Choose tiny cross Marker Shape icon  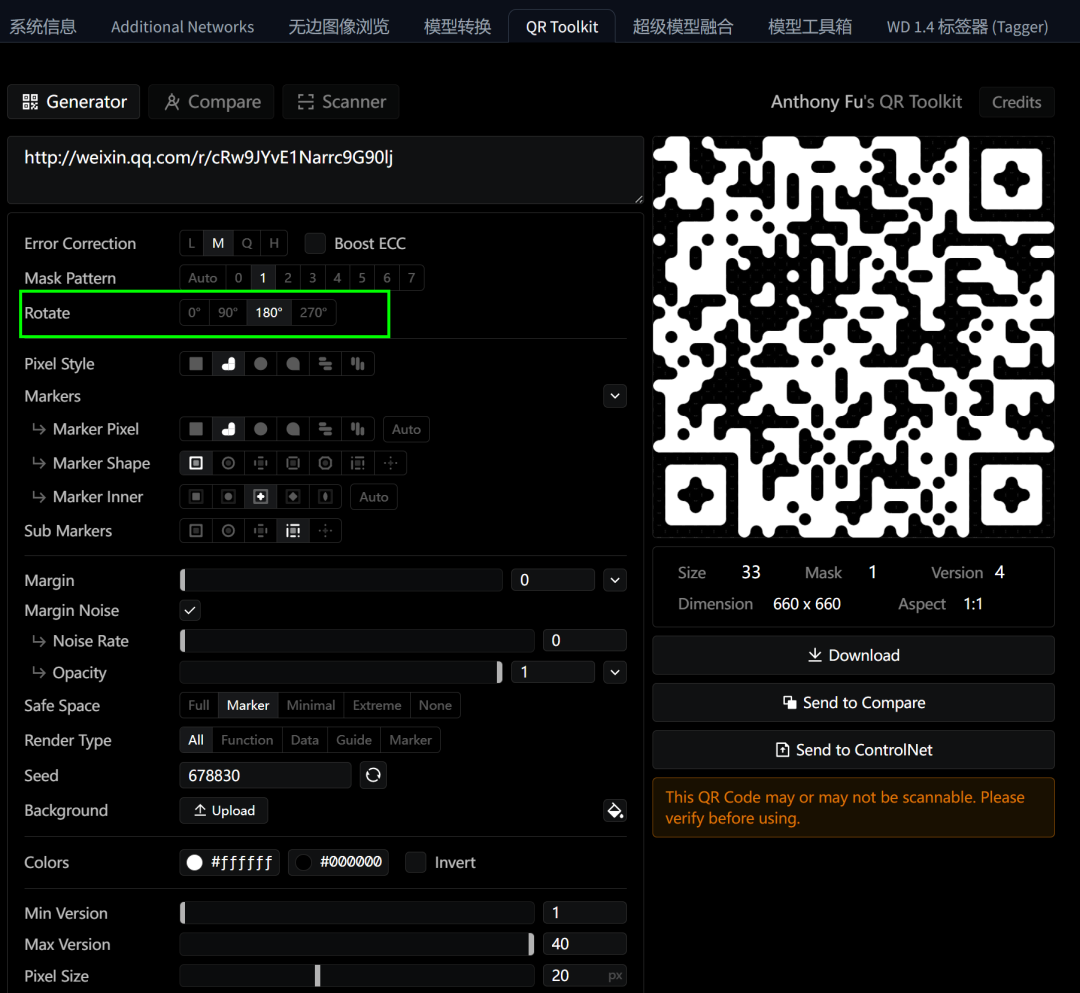click(391, 463)
